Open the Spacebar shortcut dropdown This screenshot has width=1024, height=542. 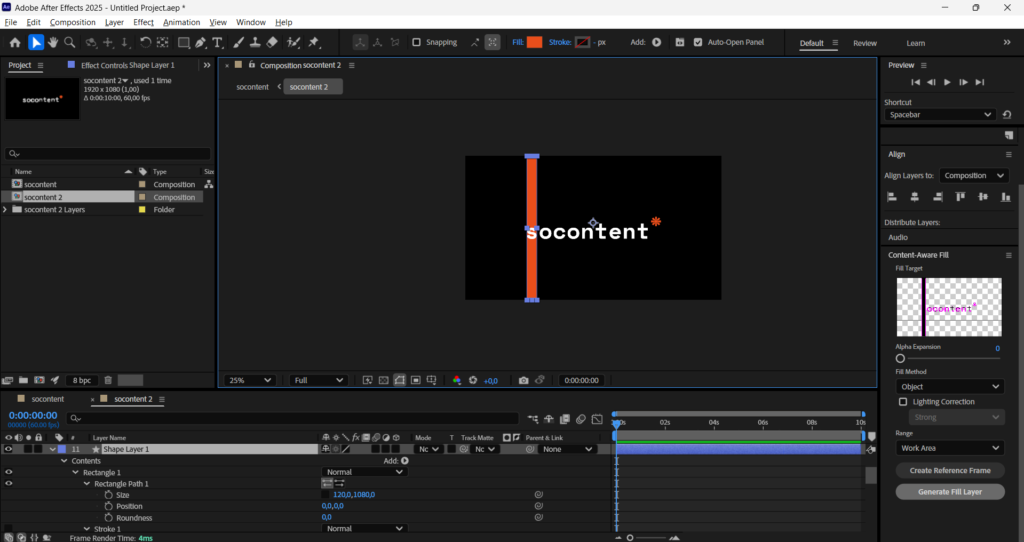[940, 114]
